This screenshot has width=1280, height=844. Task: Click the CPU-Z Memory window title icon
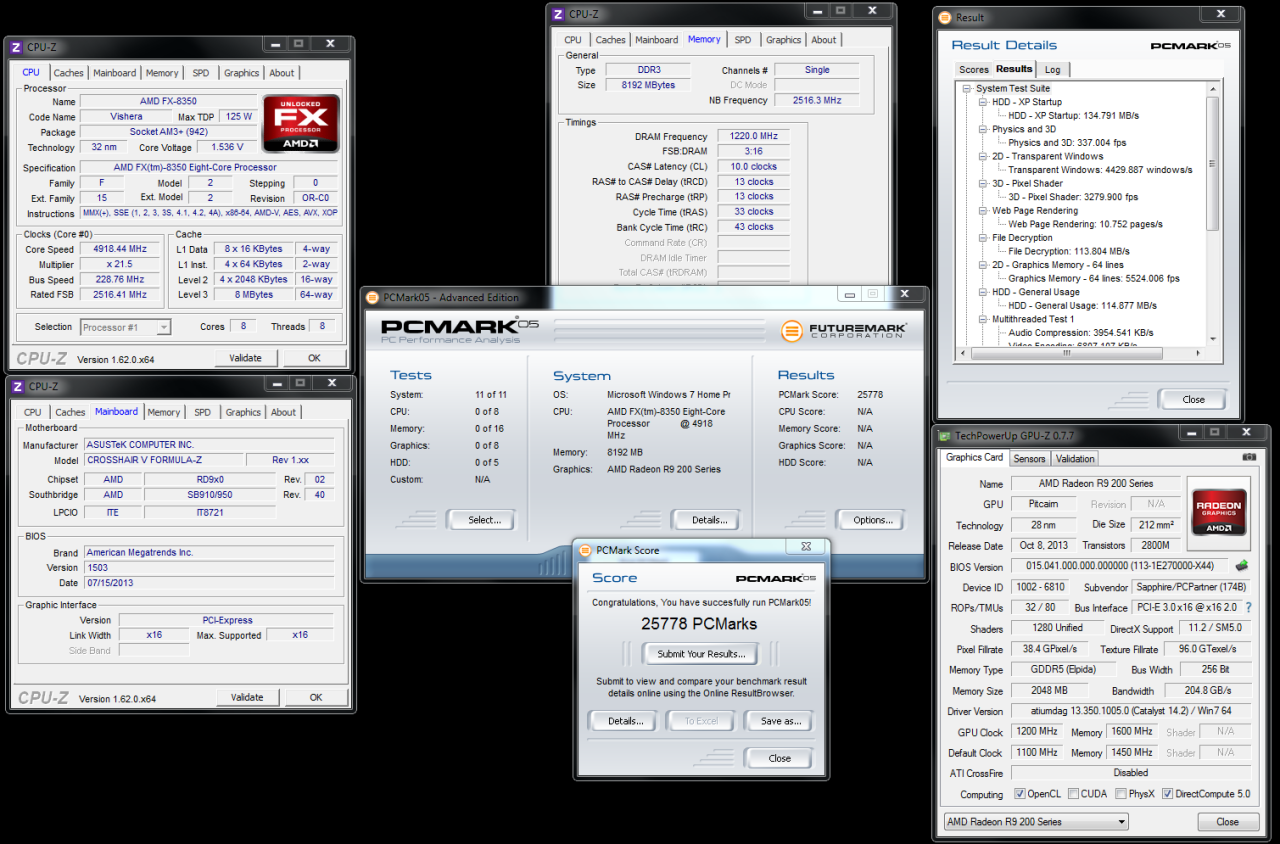[558, 13]
